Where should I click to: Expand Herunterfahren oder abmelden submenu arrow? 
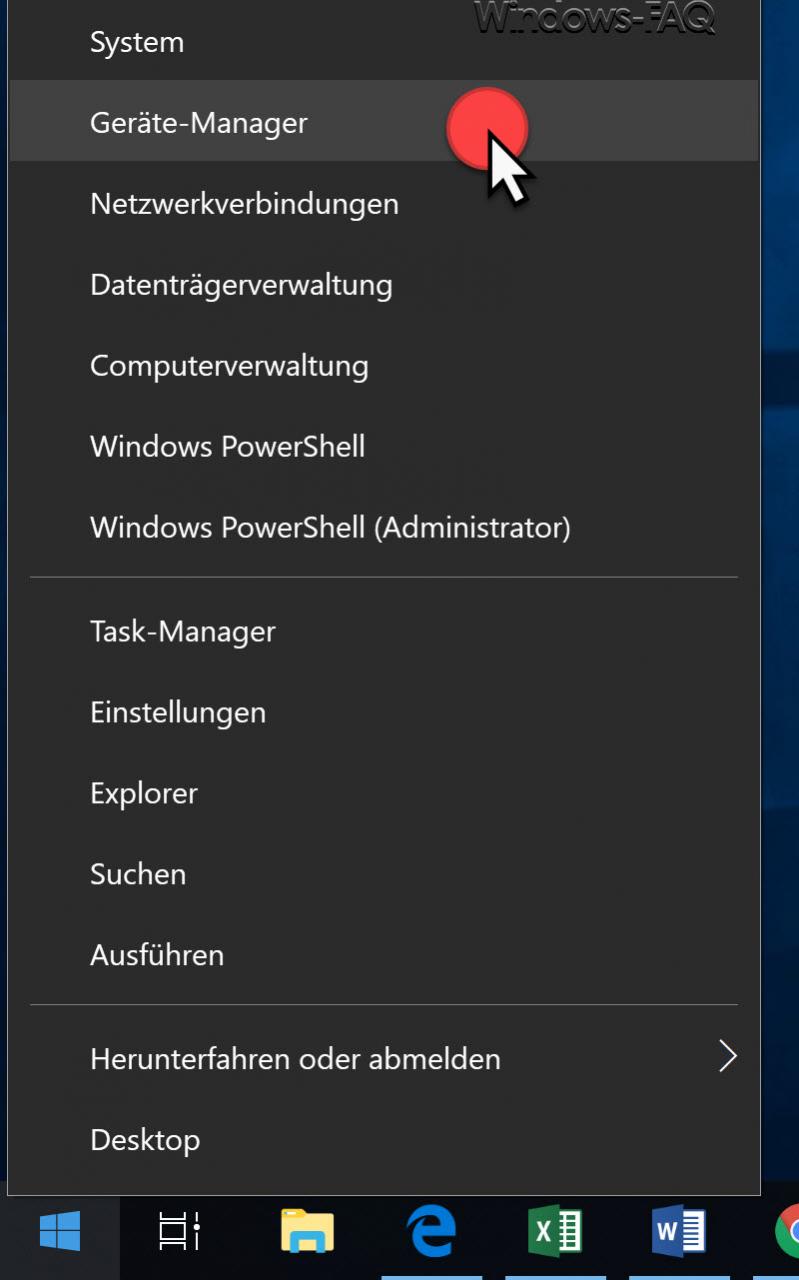pos(727,1057)
